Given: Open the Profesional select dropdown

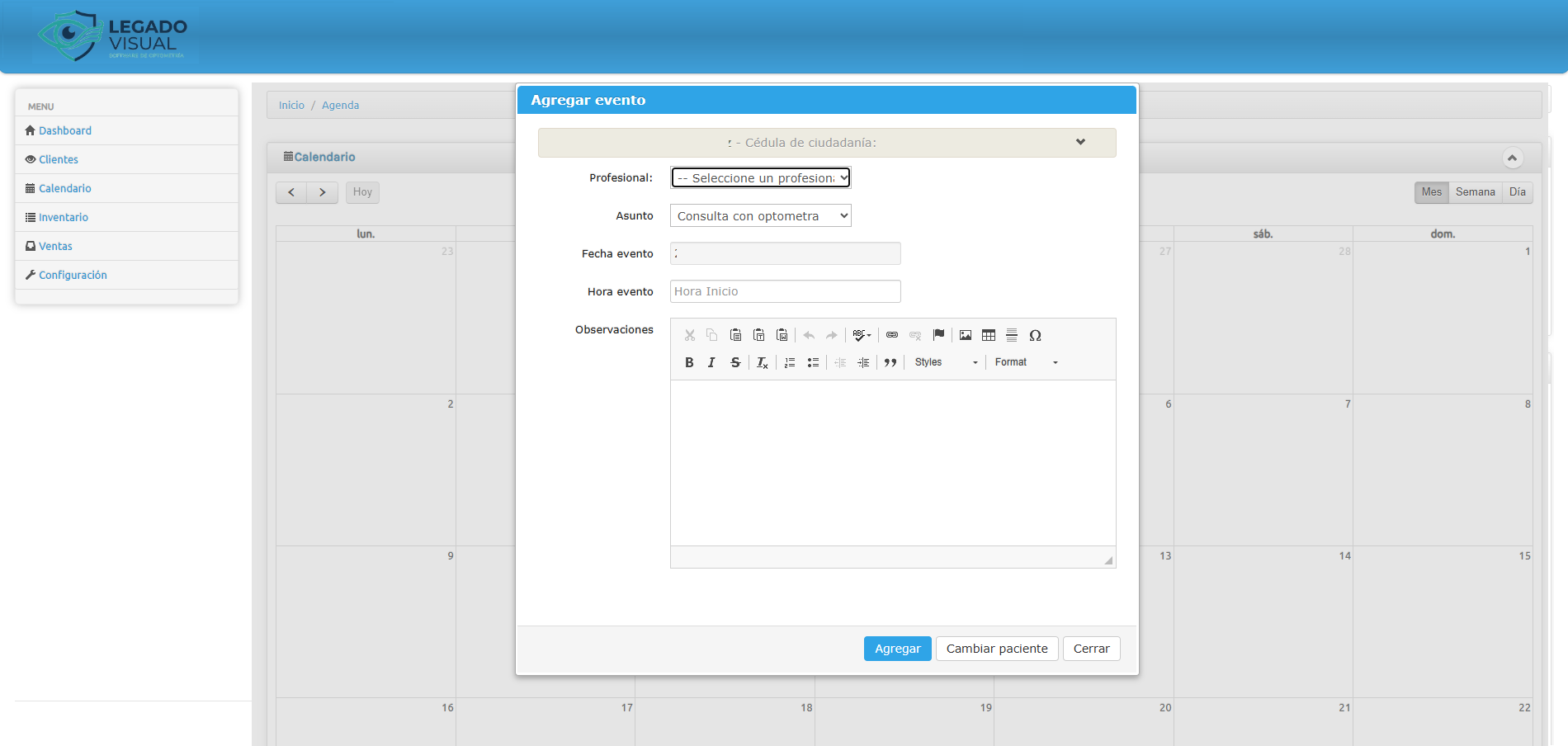Looking at the screenshot, I should click(x=760, y=178).
